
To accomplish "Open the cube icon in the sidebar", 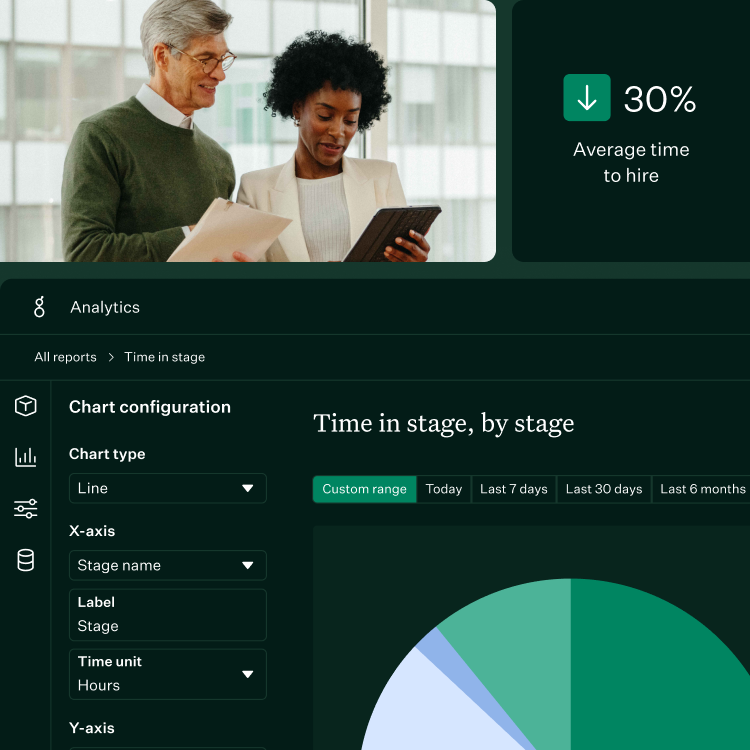I will coord(25,406).
